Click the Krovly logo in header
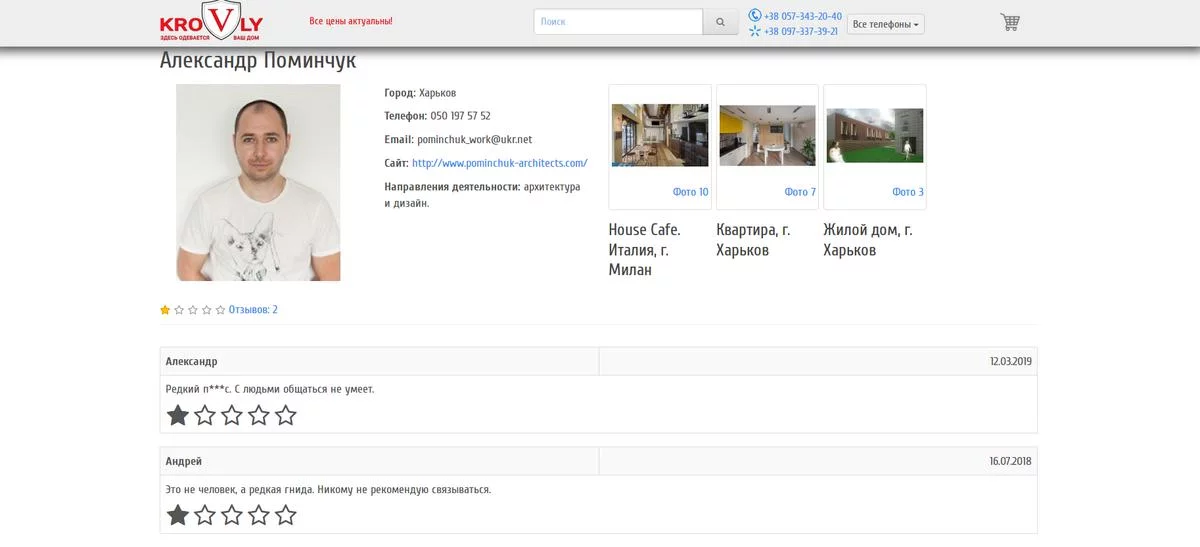 (x=211, y=22)
